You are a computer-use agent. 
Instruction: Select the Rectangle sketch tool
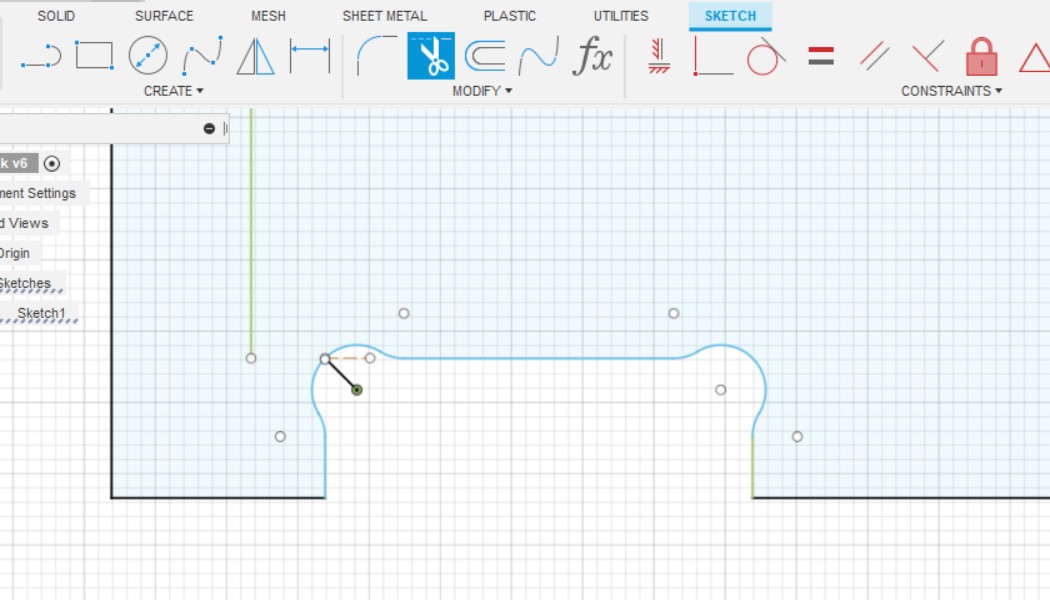point(94,56)
